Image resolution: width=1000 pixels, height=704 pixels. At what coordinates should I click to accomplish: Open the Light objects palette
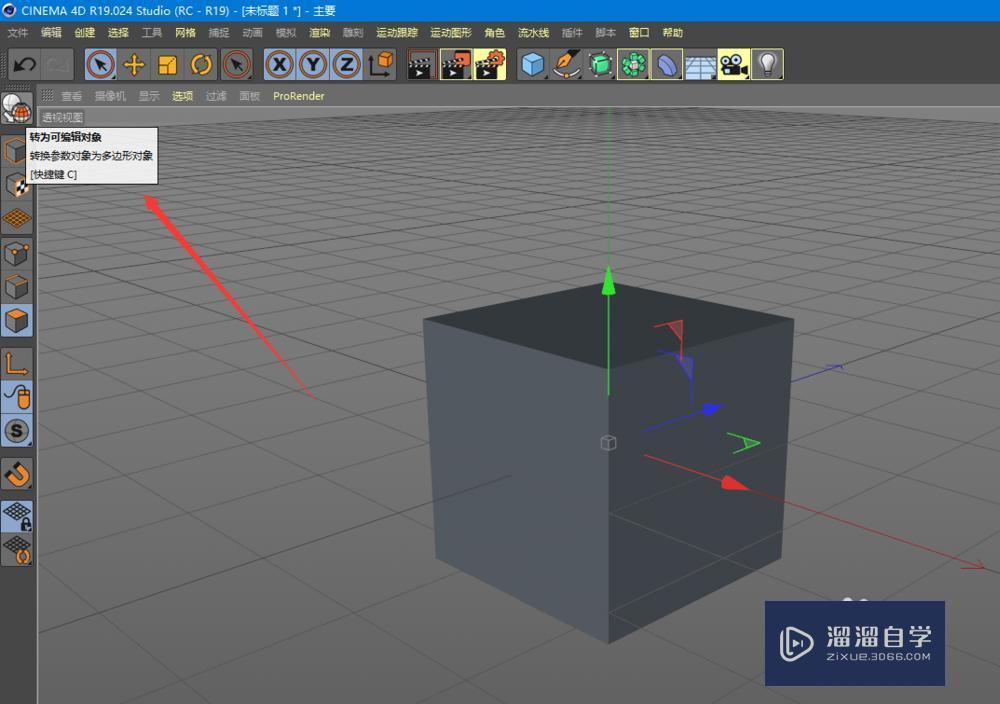(767, 64)
